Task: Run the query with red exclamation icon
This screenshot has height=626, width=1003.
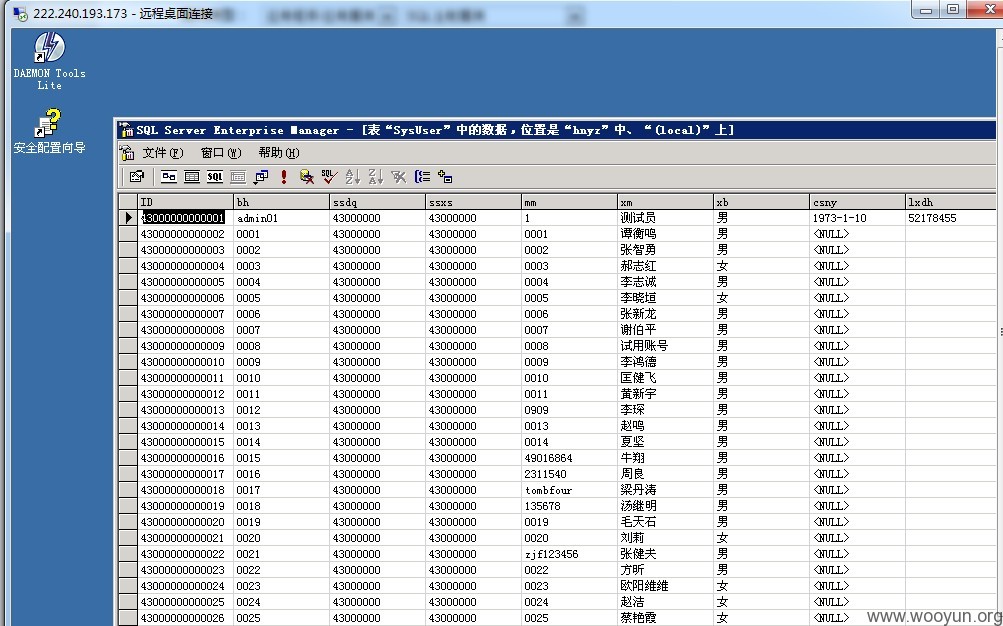Action: (x=284, y=176)
